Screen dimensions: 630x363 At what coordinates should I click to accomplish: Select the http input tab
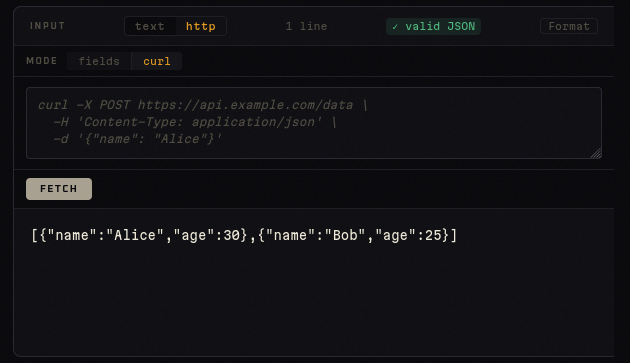pyautogui.click(x=200, y=26)
